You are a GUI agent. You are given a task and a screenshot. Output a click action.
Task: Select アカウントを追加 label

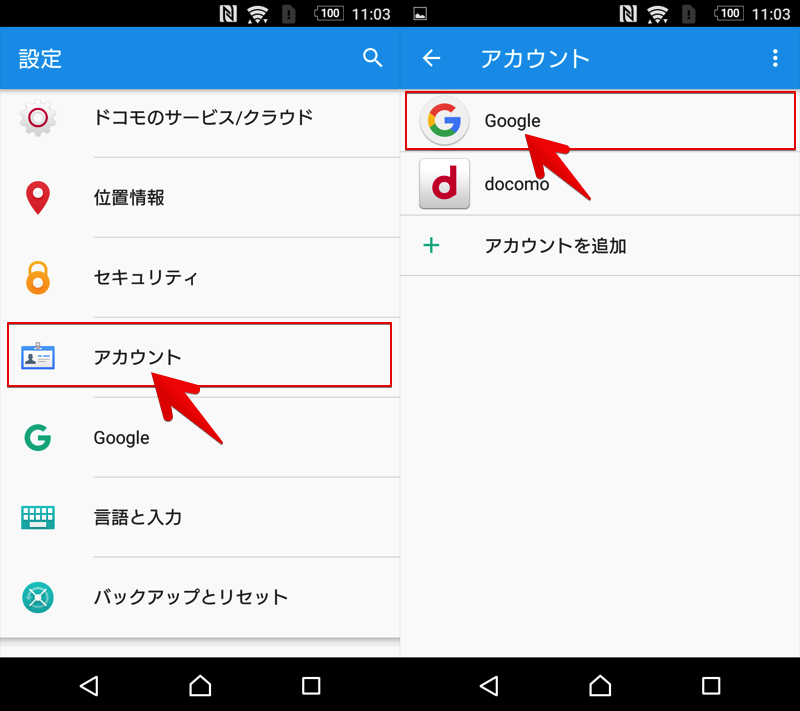555,245
